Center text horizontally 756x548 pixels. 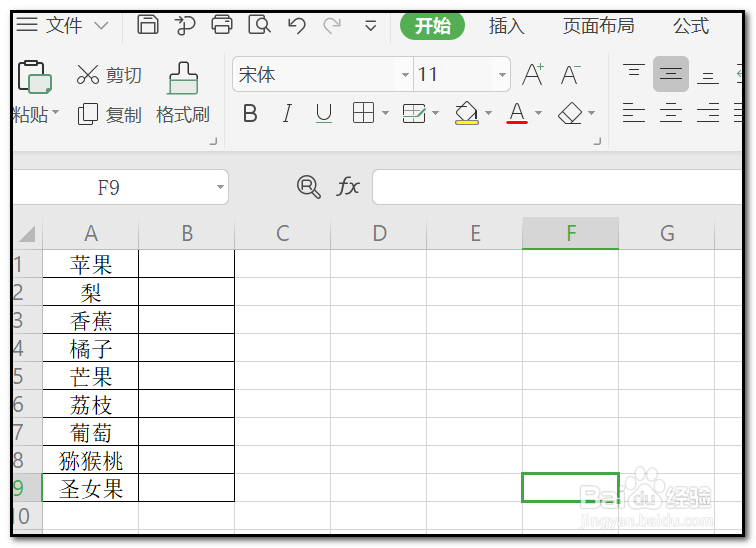tap(671, 113)
